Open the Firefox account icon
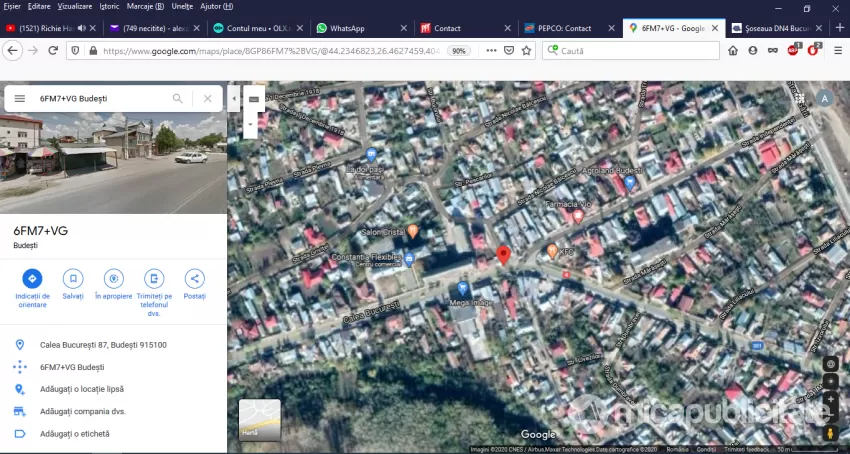 pyautogui.click(x=752, y=50)
